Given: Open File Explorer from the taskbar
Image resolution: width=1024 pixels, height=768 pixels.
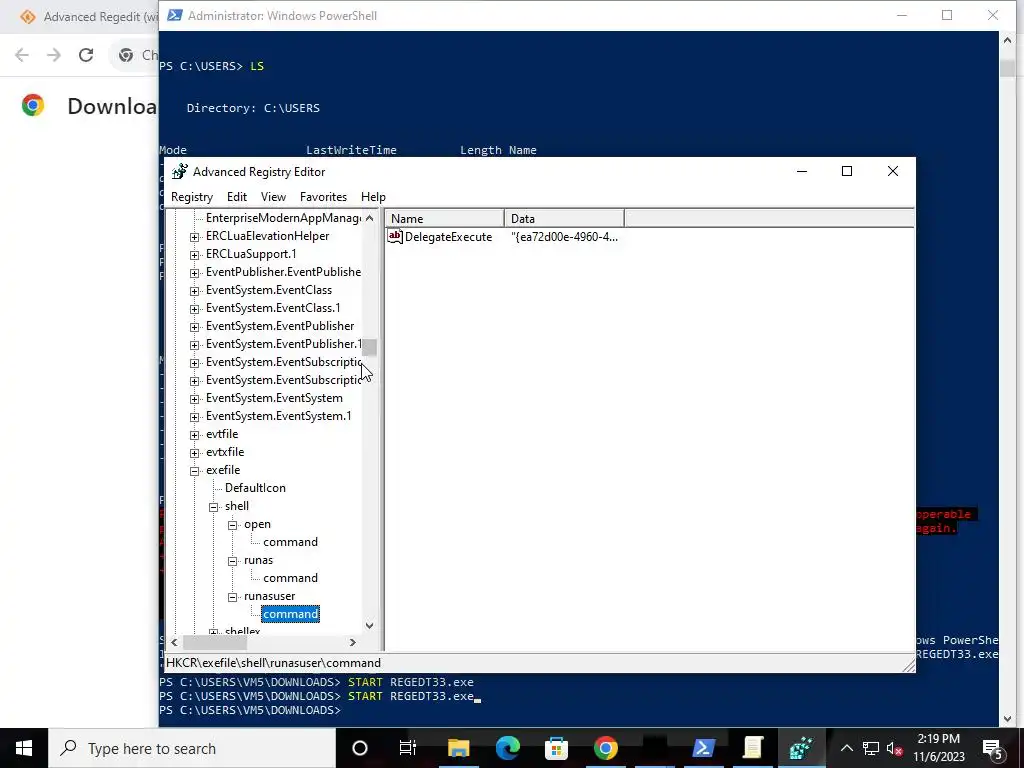Looking at the screenshot, I should (x=458, y=748).
